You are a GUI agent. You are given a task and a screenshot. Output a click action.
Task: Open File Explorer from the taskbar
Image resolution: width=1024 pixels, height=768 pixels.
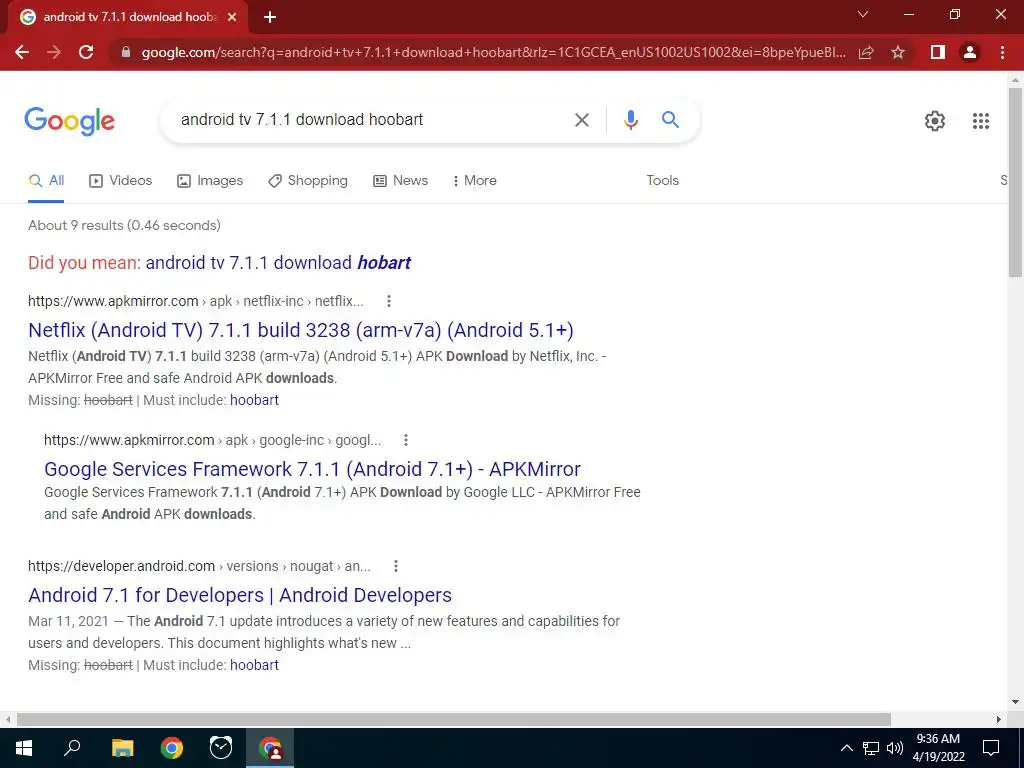point(122,748)
